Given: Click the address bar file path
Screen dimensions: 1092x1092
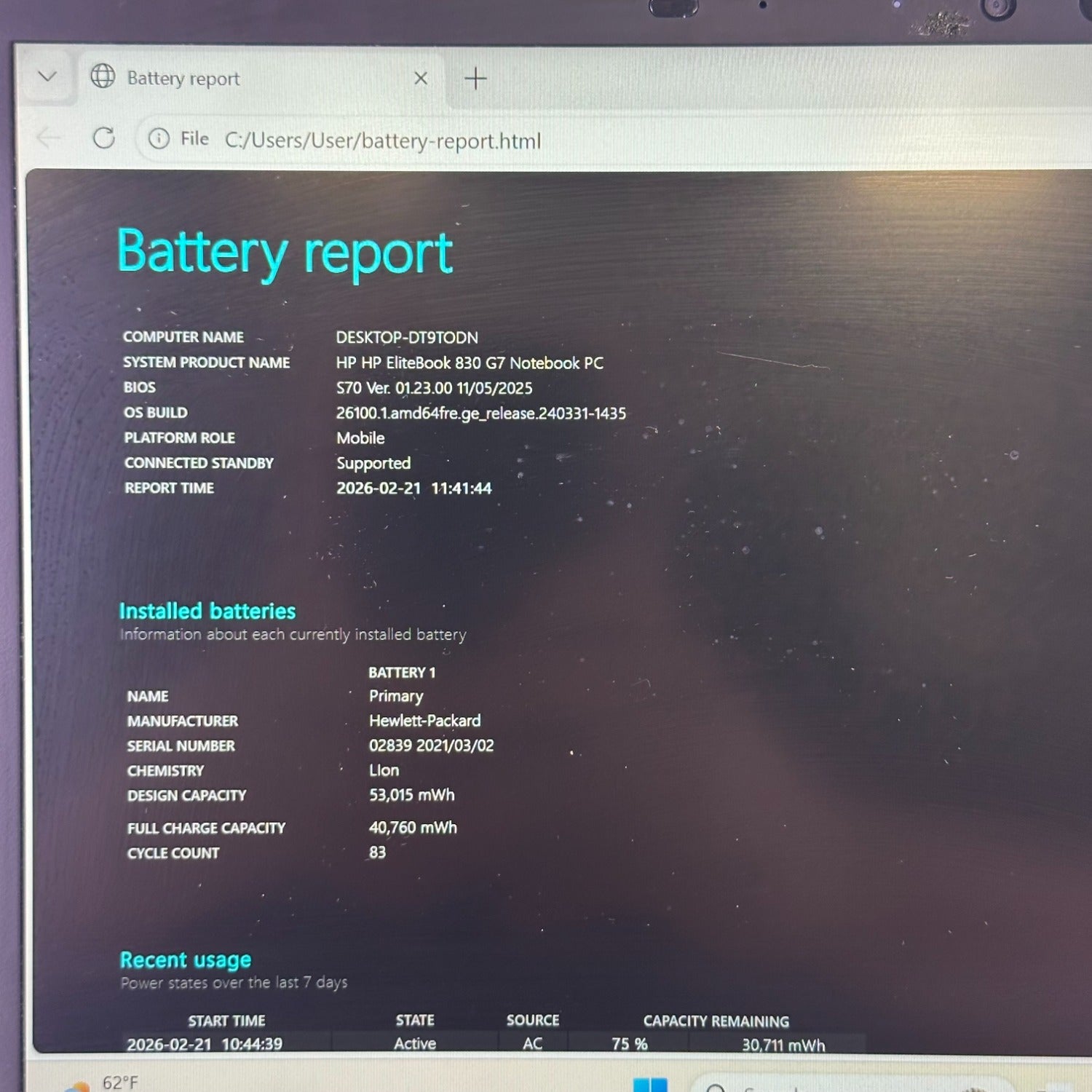Looking at the screenshot, I should tap(383, 141).
